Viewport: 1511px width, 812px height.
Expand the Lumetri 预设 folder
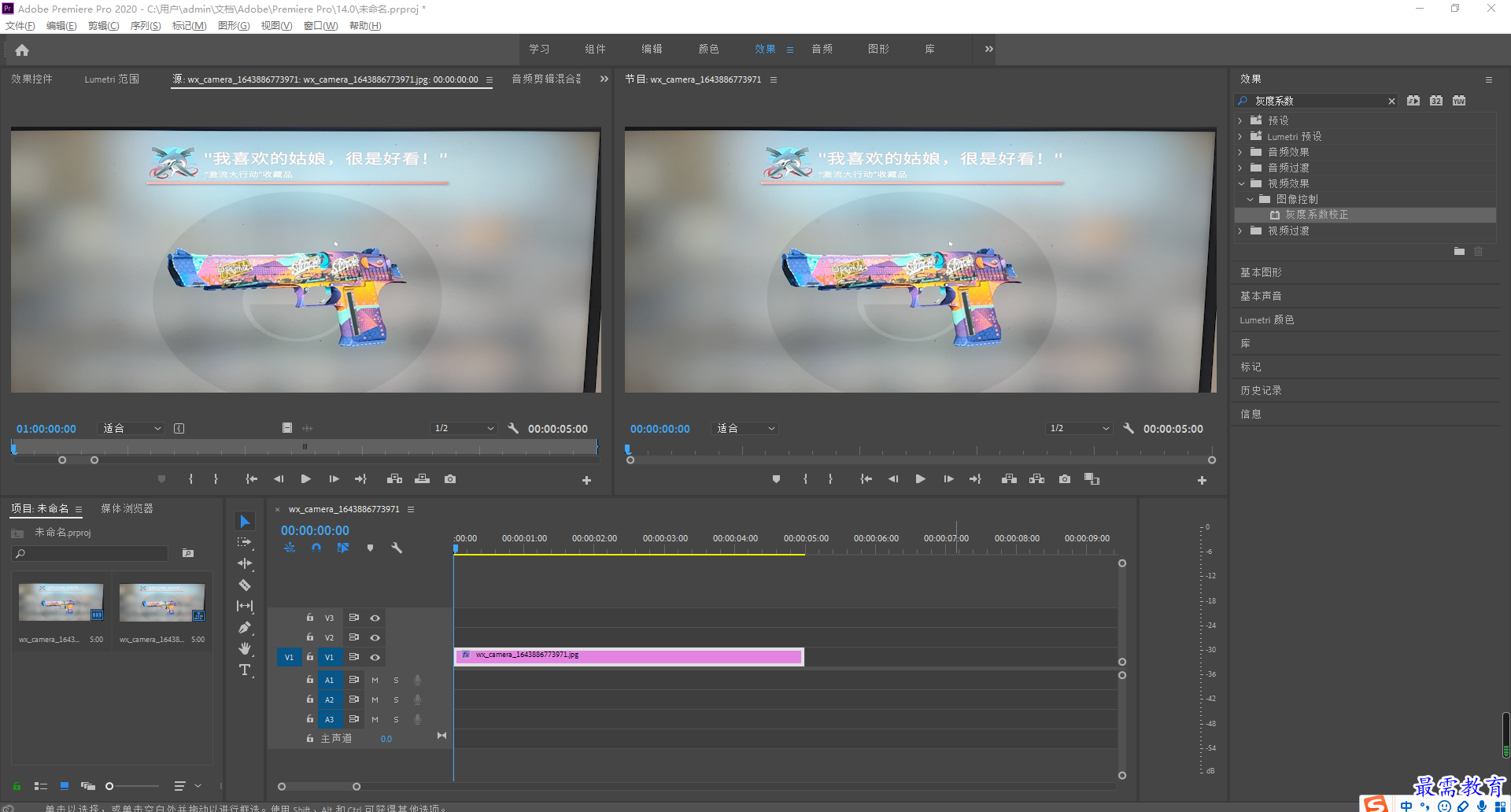[1240, 136]
